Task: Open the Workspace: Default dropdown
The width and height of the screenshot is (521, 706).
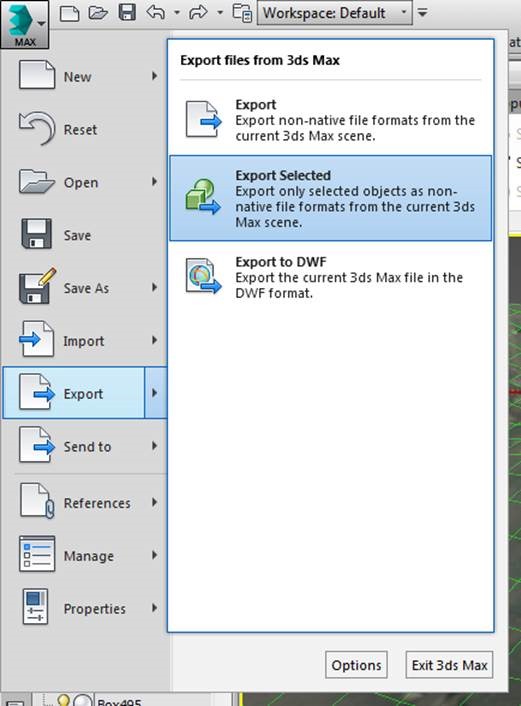Action: 335,13
